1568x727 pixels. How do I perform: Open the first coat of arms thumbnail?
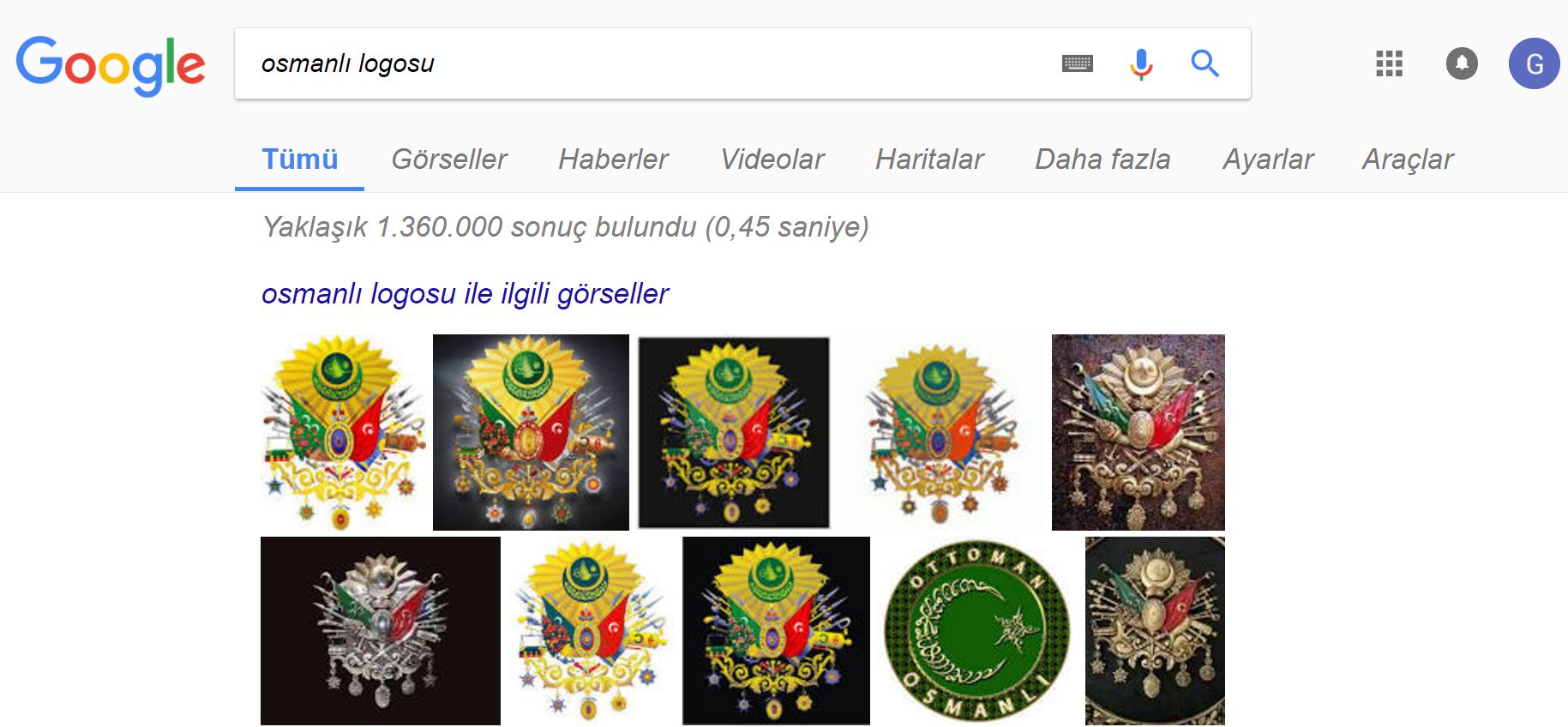coord(343,432)
